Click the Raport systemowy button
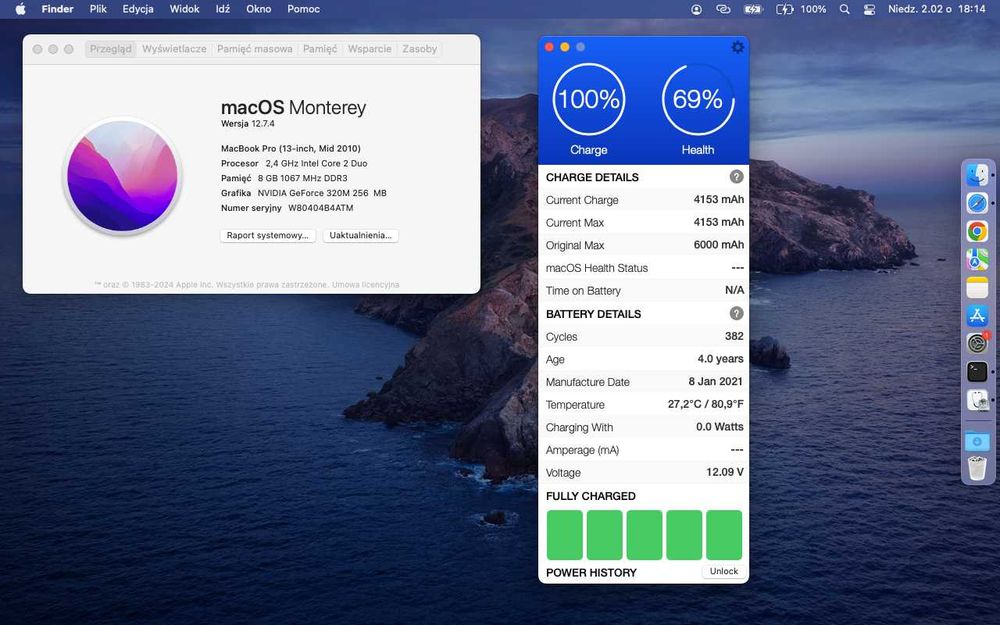 (x=268, y=235)
